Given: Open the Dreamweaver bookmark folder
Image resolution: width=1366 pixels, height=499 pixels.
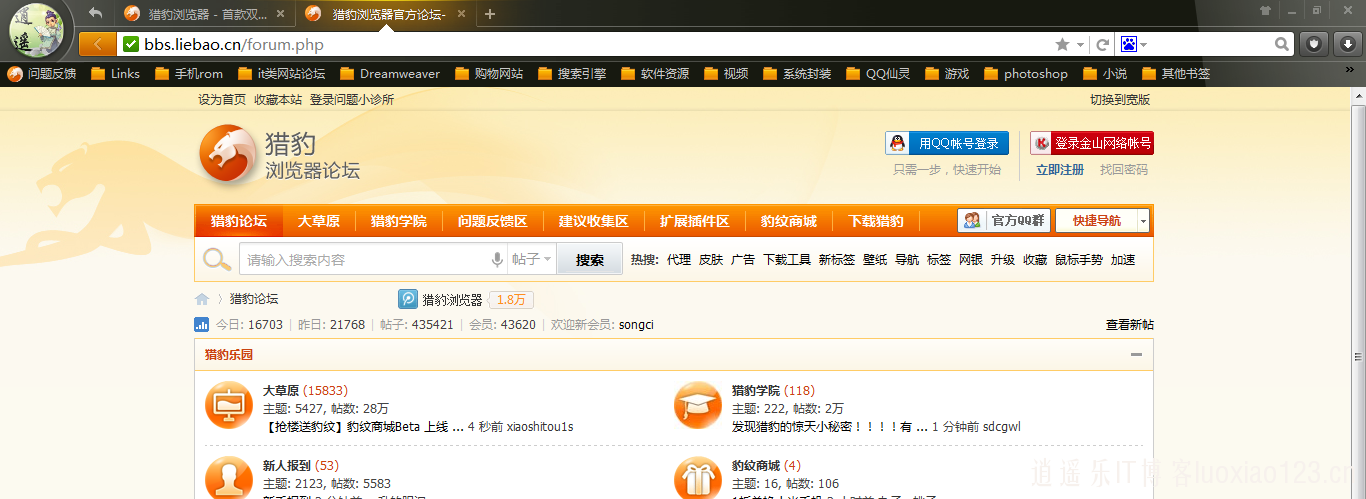Looking at the screenshot, I should point(390,73).
